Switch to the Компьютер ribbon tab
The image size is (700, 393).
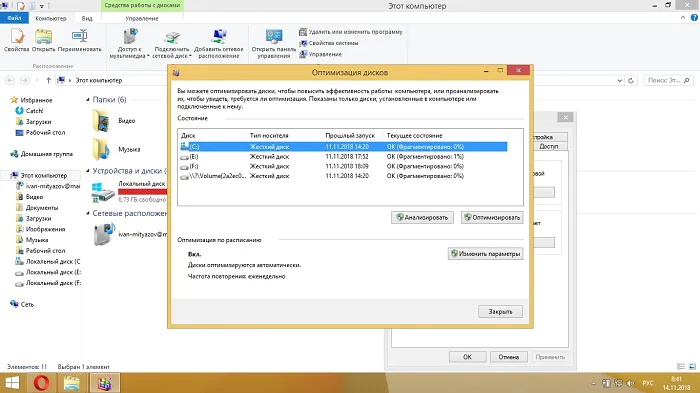(x=50, y=18)
